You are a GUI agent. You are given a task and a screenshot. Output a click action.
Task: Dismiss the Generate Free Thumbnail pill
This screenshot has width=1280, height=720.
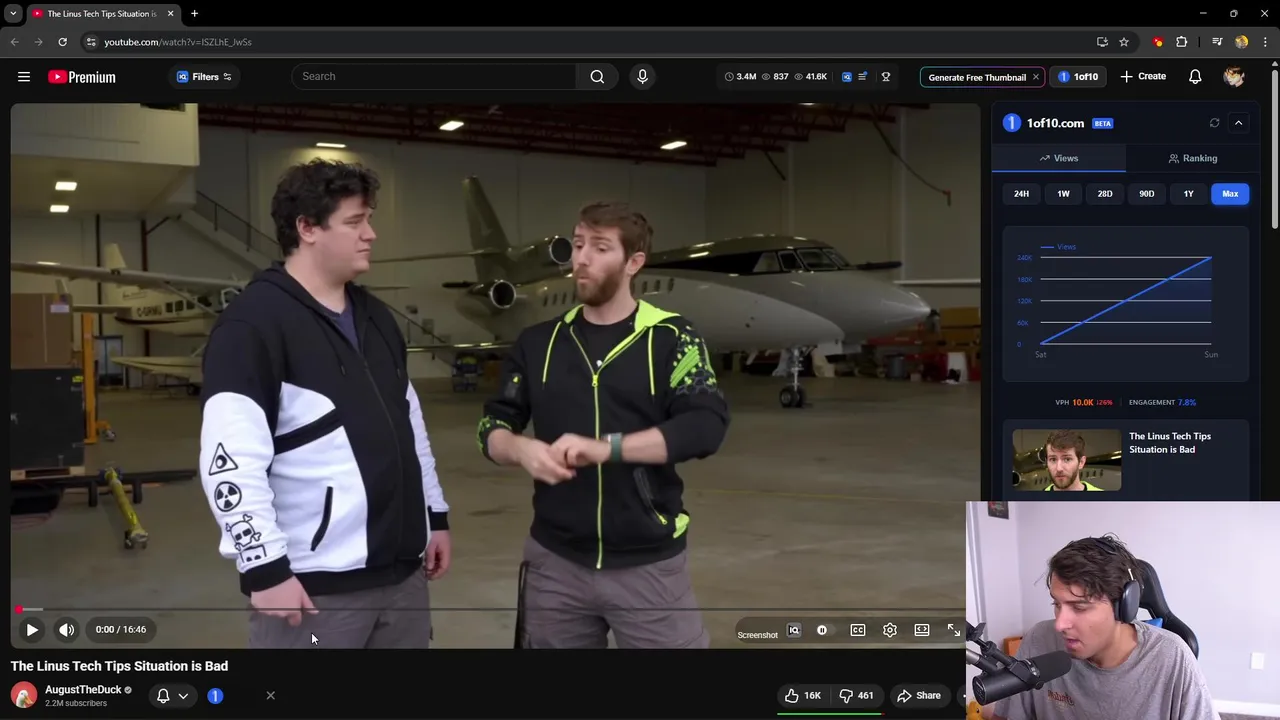1036,77
